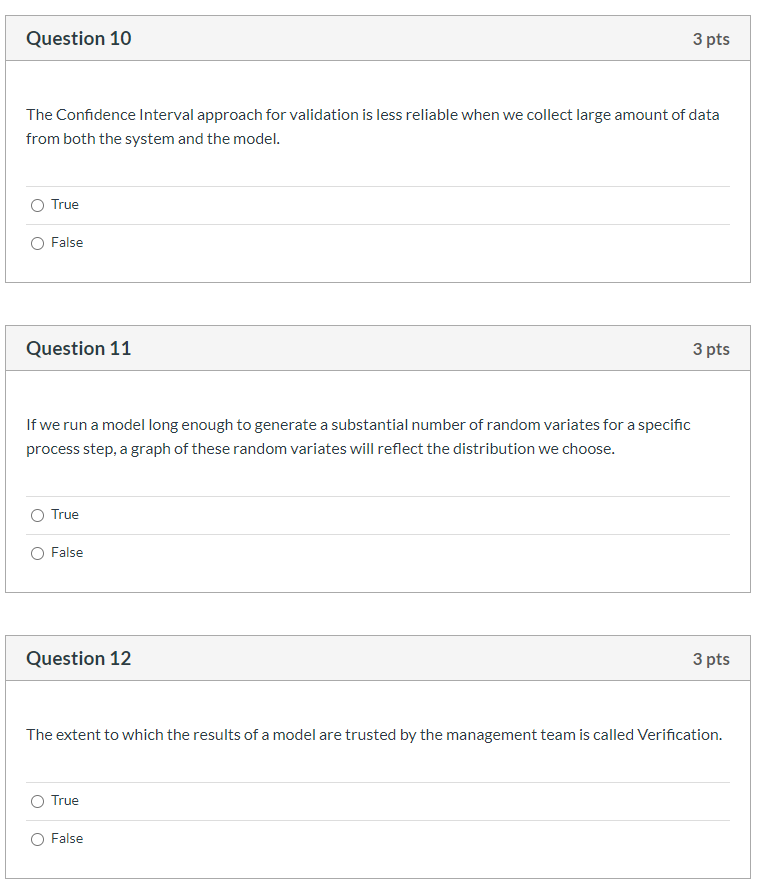Click the Question 12 header
The image size is (760, 886).
78,658
